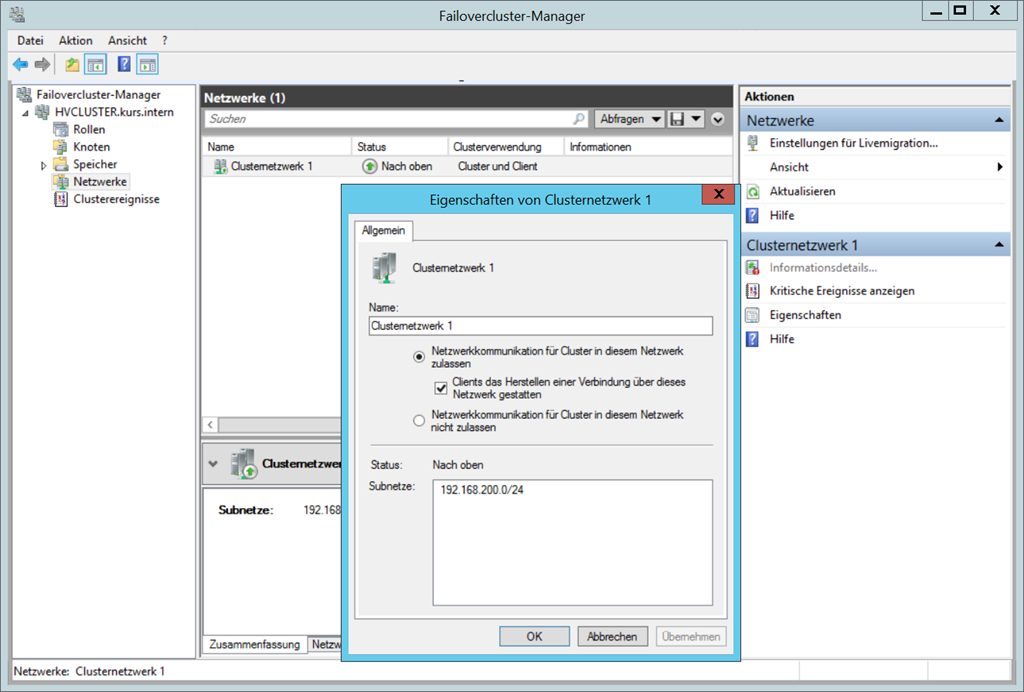Image resolution: width=1024 pixels, height=692 pixels.
Task: Click the Up one level folder icon
Action: click(x=72, y=65)
